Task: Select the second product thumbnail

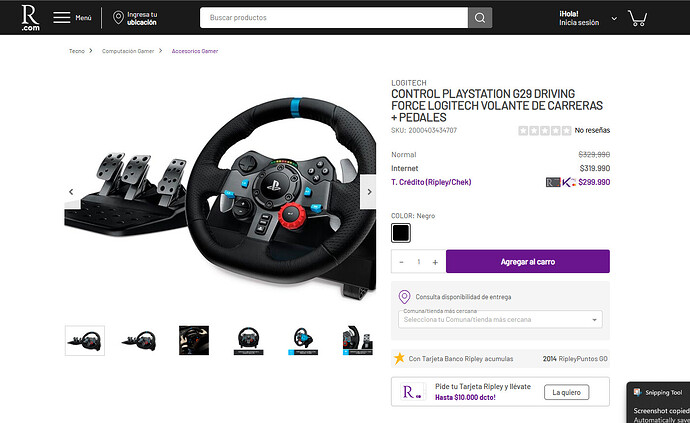Action: (x=139, y=341)
